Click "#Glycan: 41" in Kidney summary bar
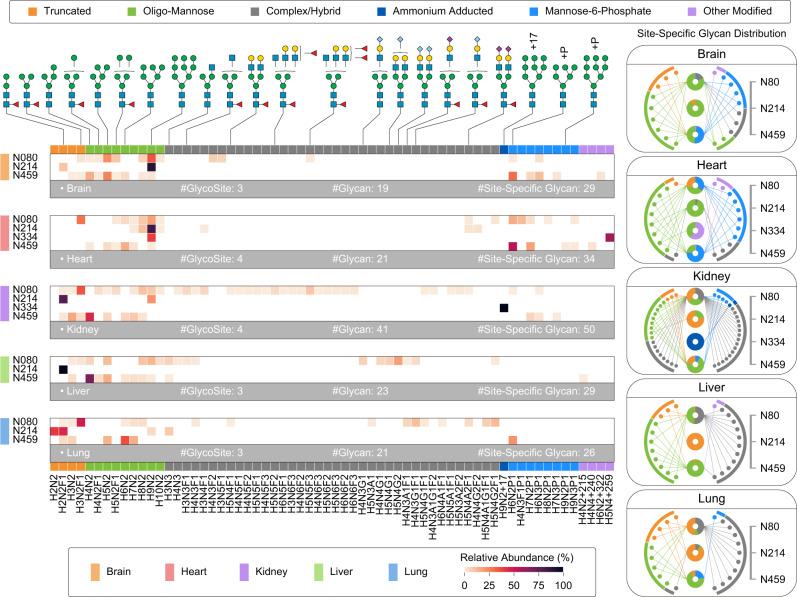Viewport: 797px width, 597px height. (360, 330)
